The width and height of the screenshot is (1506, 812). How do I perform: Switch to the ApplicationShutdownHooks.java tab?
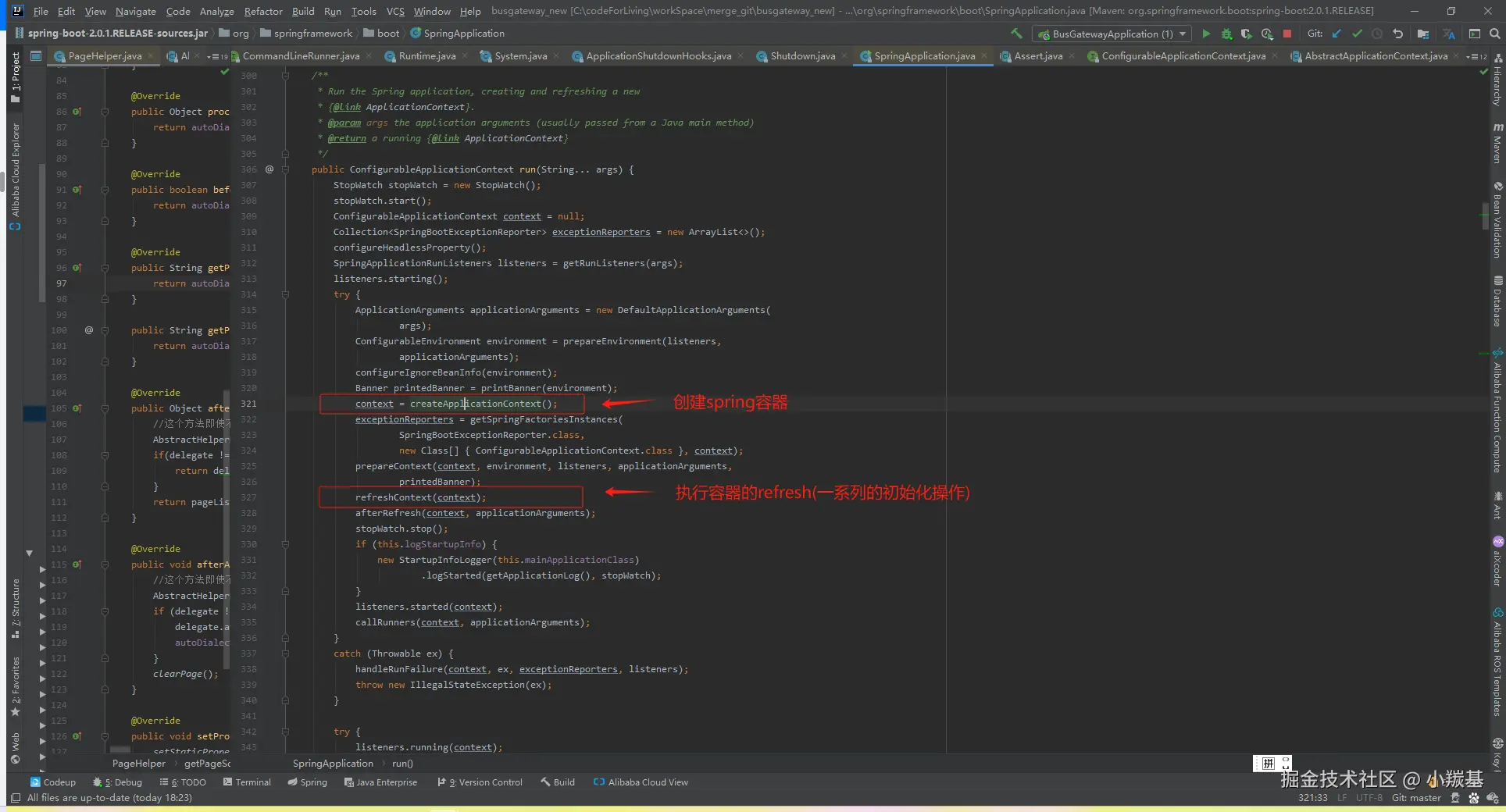click(x=658, y=56)
